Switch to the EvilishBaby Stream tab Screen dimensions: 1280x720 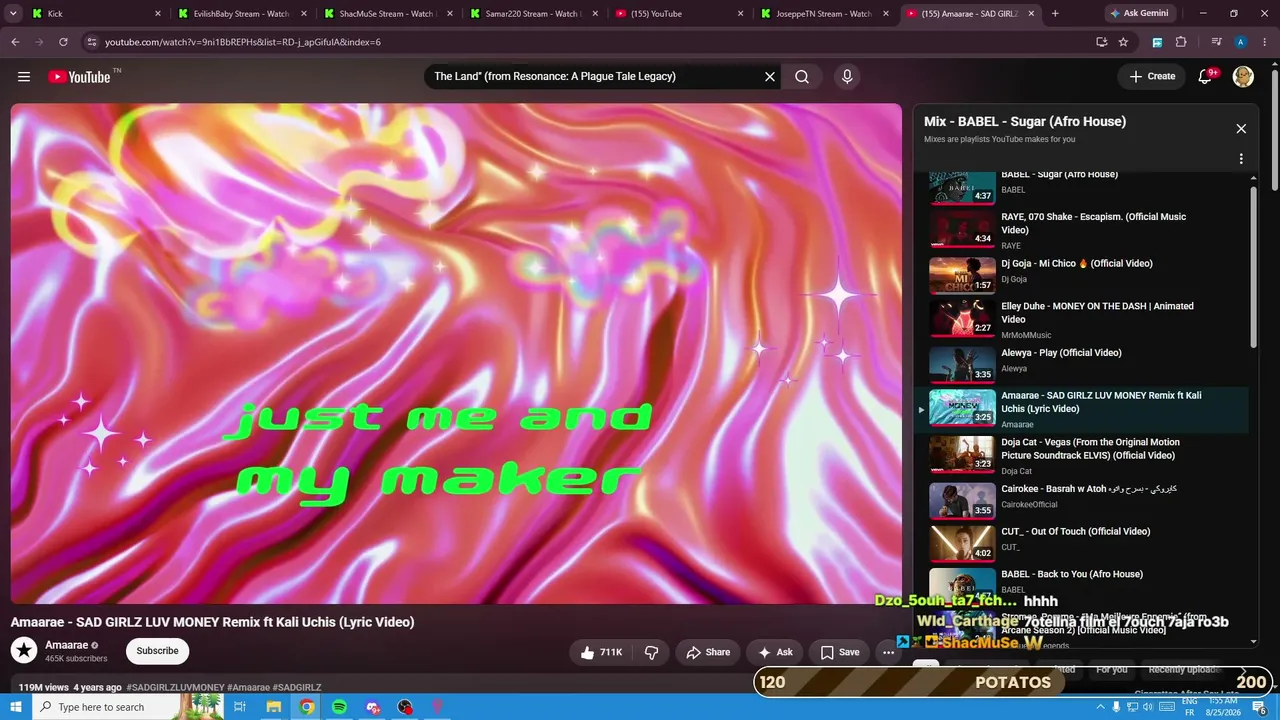click(x=242, y=14)
